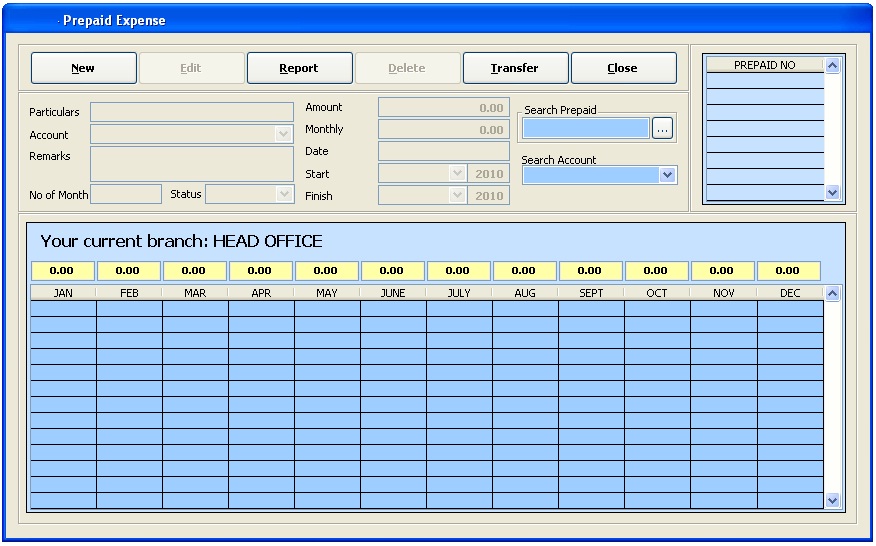Click the DEC column header
876x546 pixels.
click(x=790, y=293)
